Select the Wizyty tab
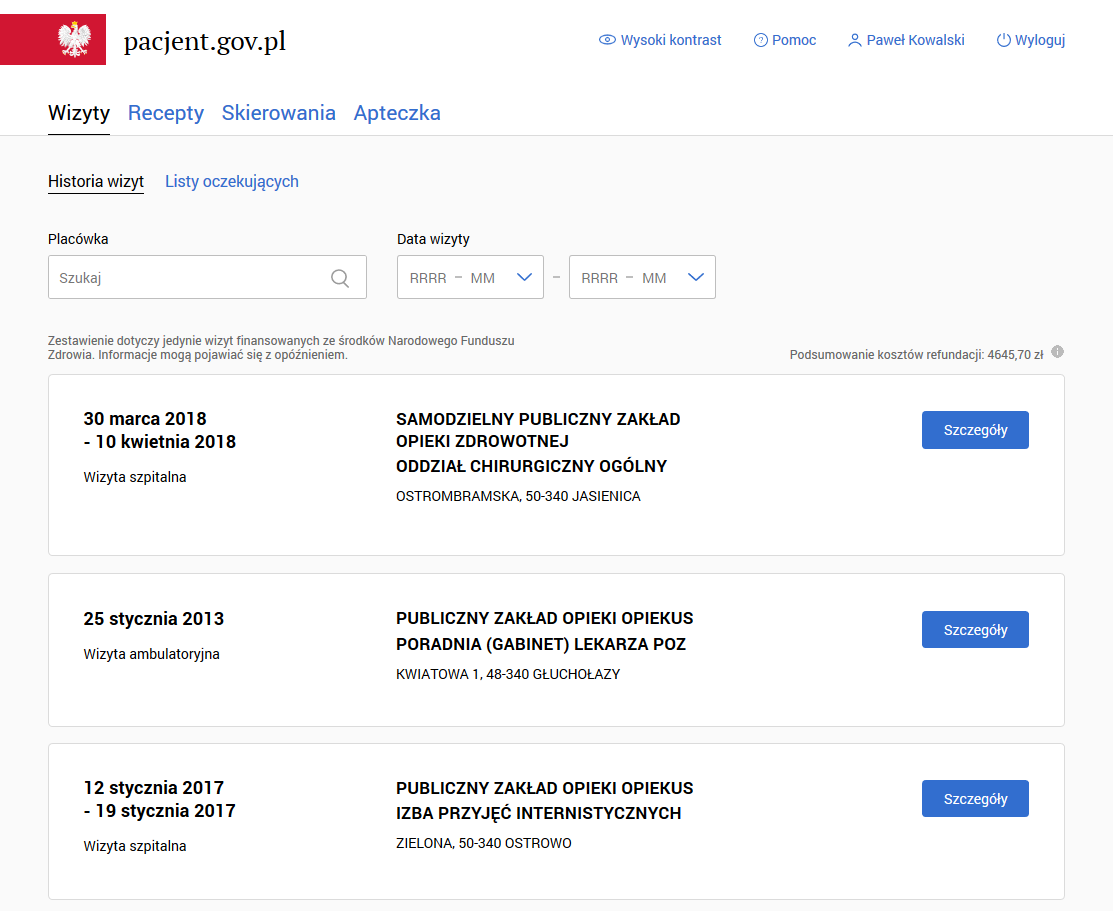The height and width of the screenshot is (911, 1113). click(x=79, y=113)
